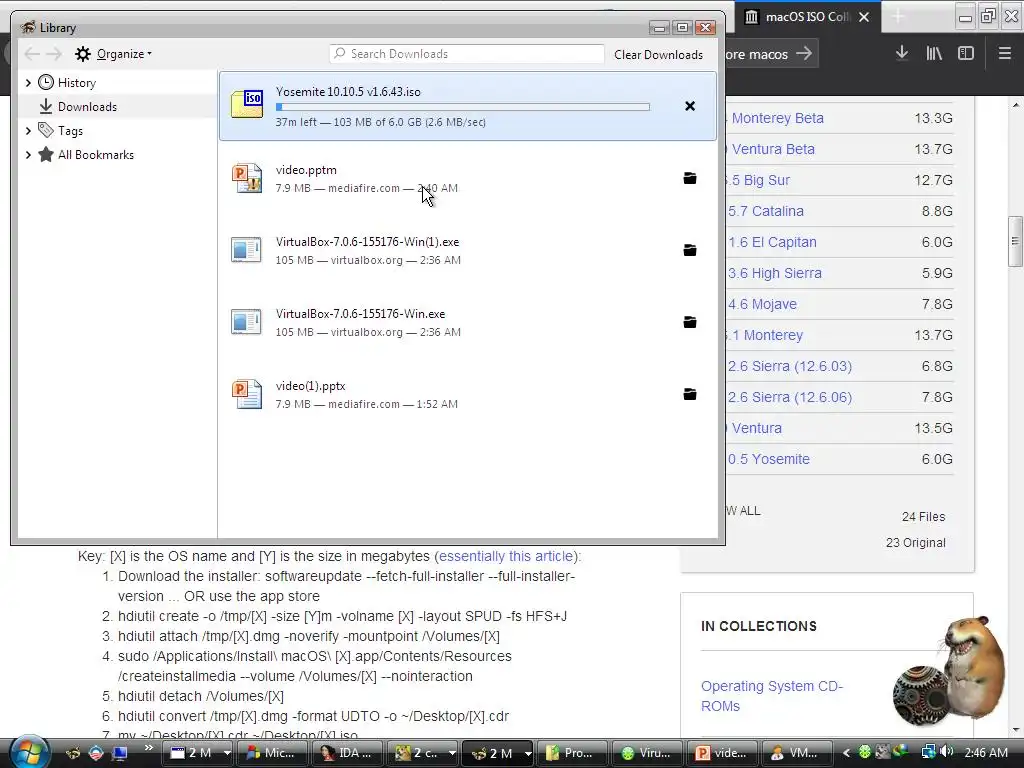
Task: Cancel the Yosemite ISO download
Action: tap(690, 106)
